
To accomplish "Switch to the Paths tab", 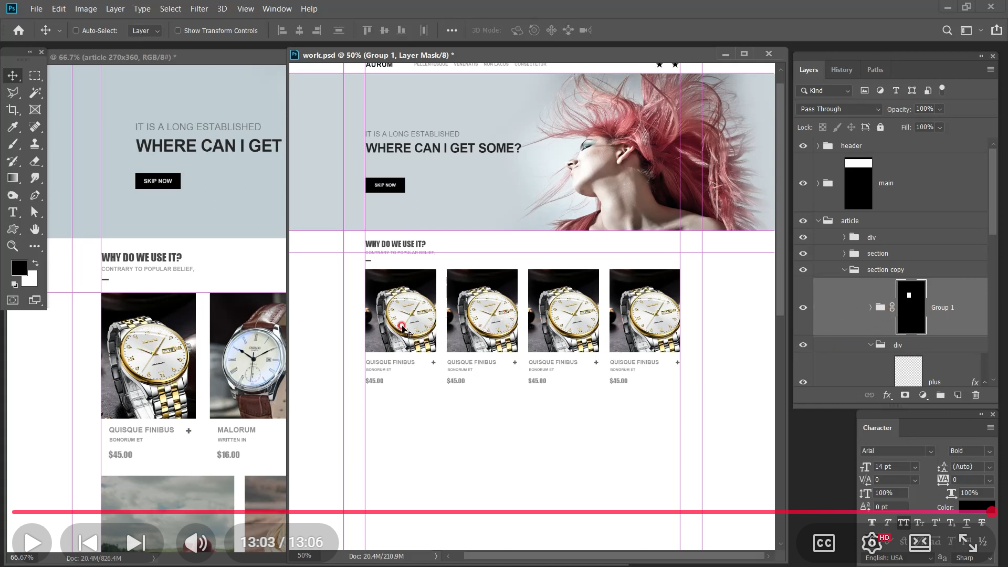I will click(x=875, y=69).
